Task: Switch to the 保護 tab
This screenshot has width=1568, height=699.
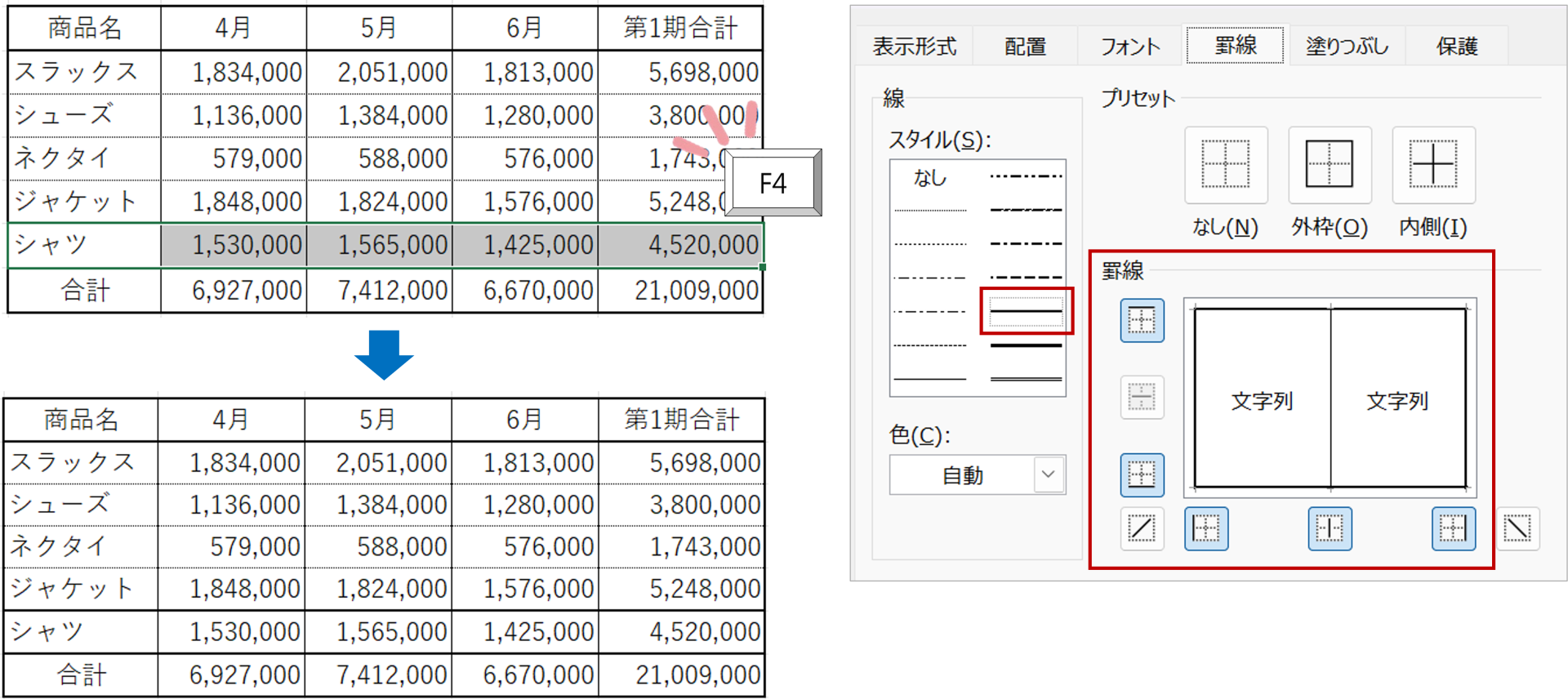Action: pos(1456,47)
